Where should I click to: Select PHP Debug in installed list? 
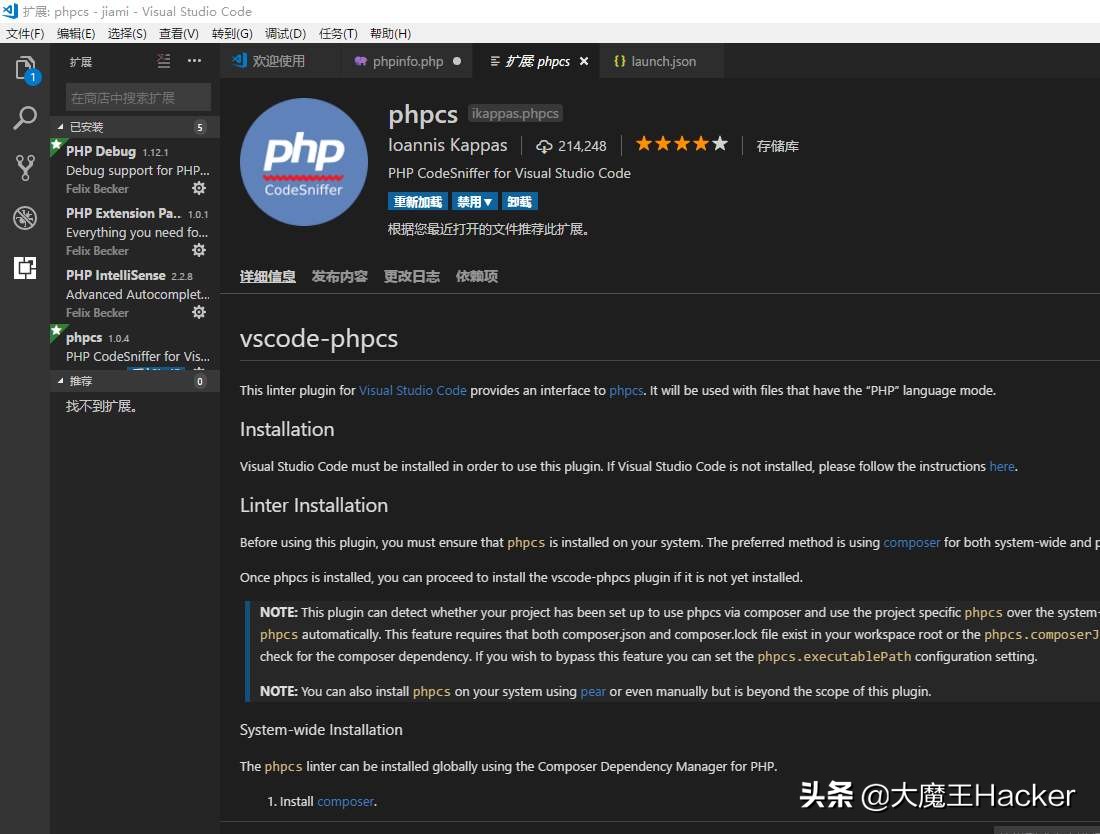tap(135, 170)
